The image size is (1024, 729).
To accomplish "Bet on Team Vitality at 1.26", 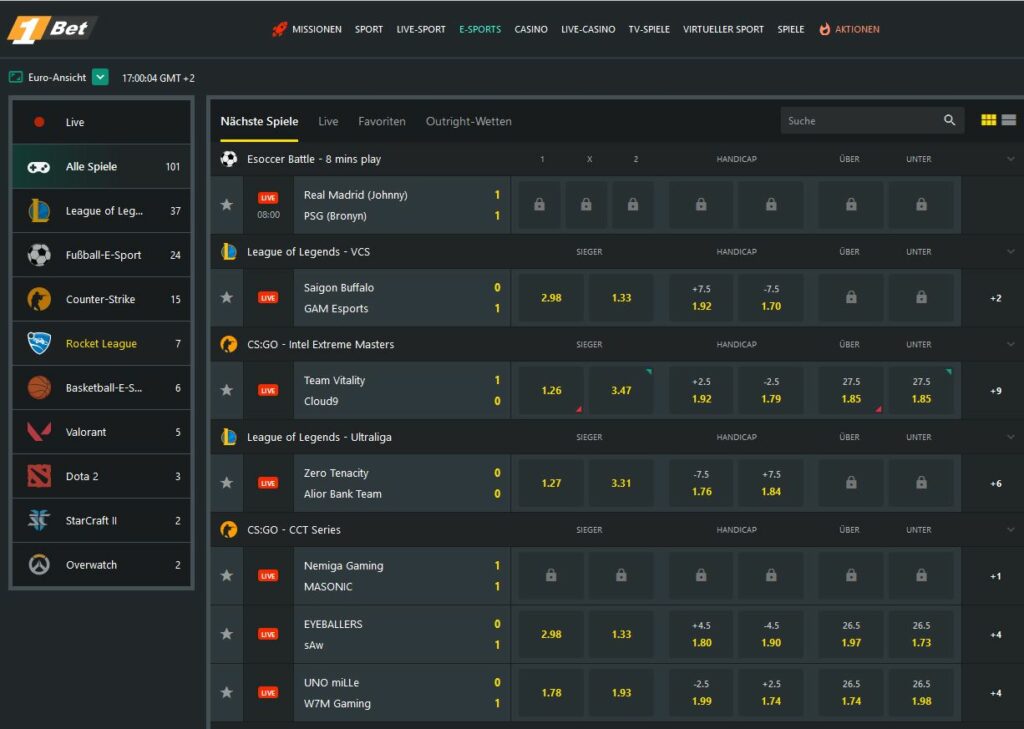I will 551,391.
